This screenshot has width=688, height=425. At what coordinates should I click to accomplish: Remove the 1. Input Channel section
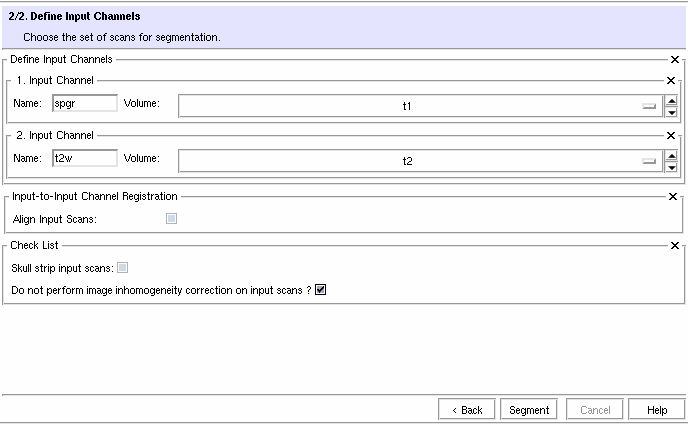(x=670, y=80)
